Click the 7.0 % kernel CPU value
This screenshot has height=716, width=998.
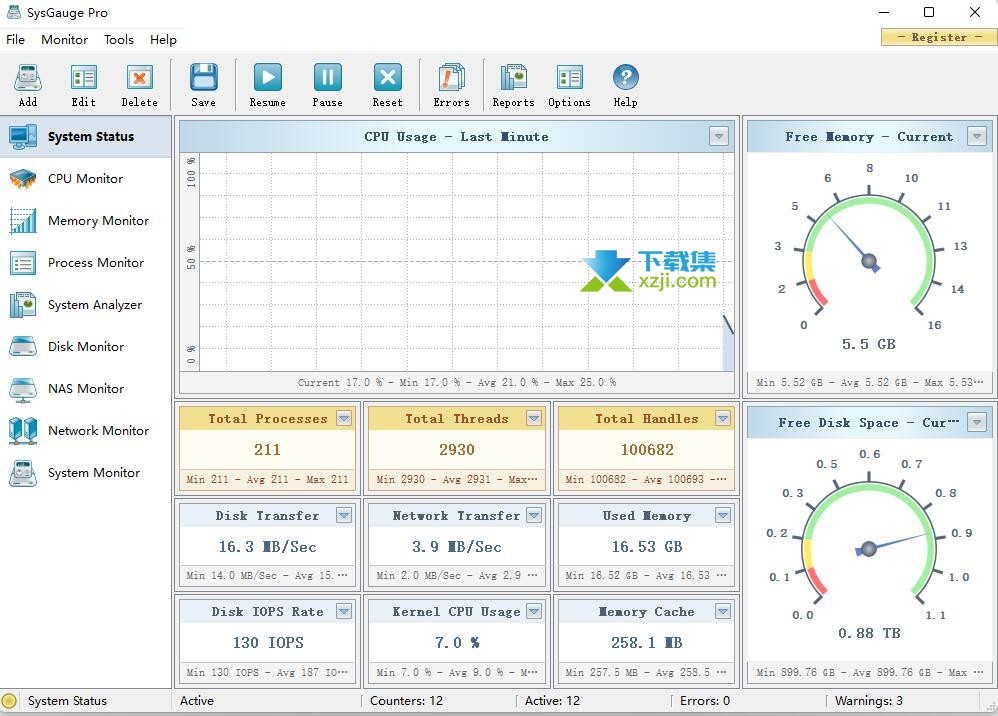[457, 643]
